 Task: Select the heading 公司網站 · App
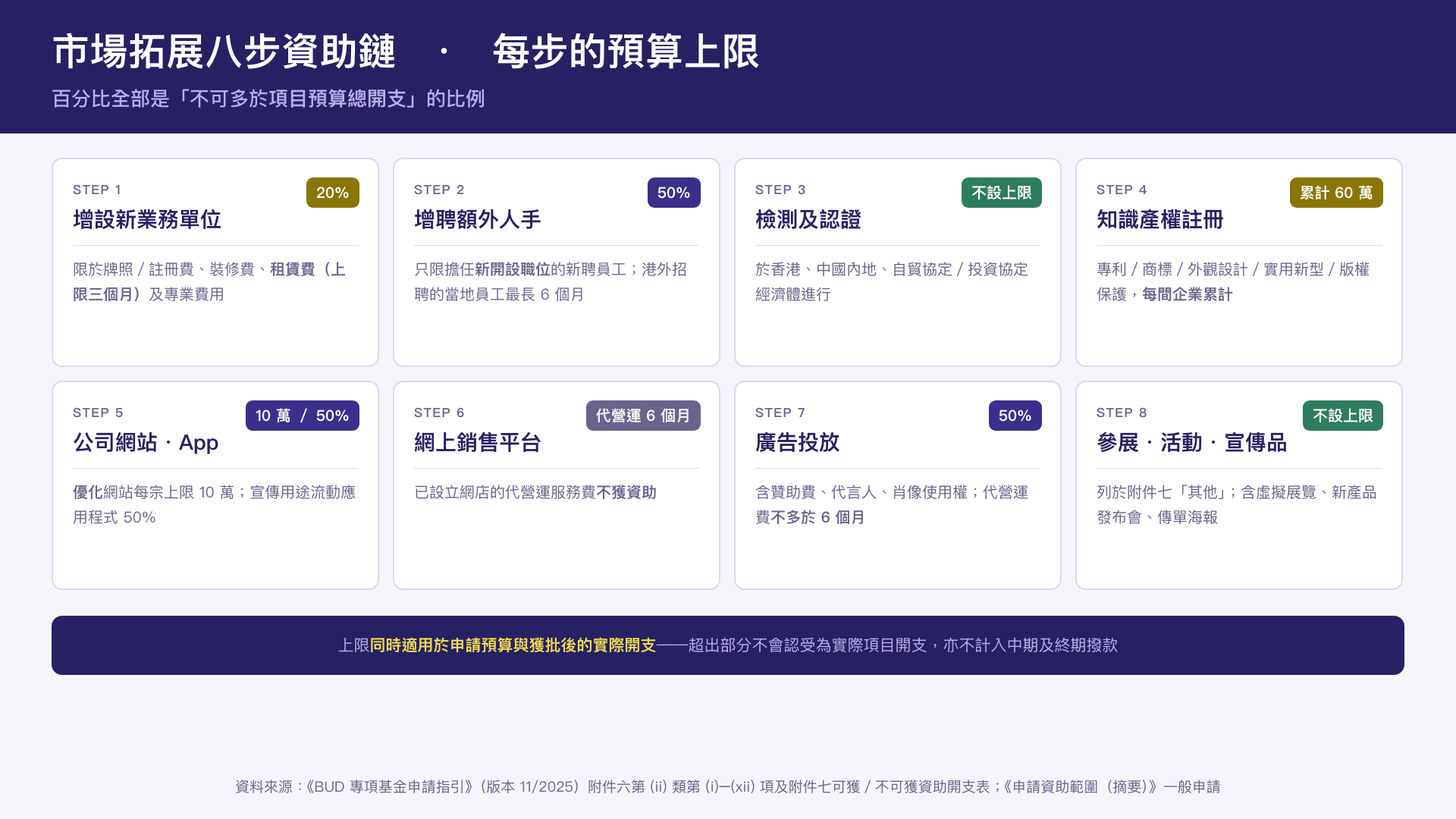[x=146, y=443]
